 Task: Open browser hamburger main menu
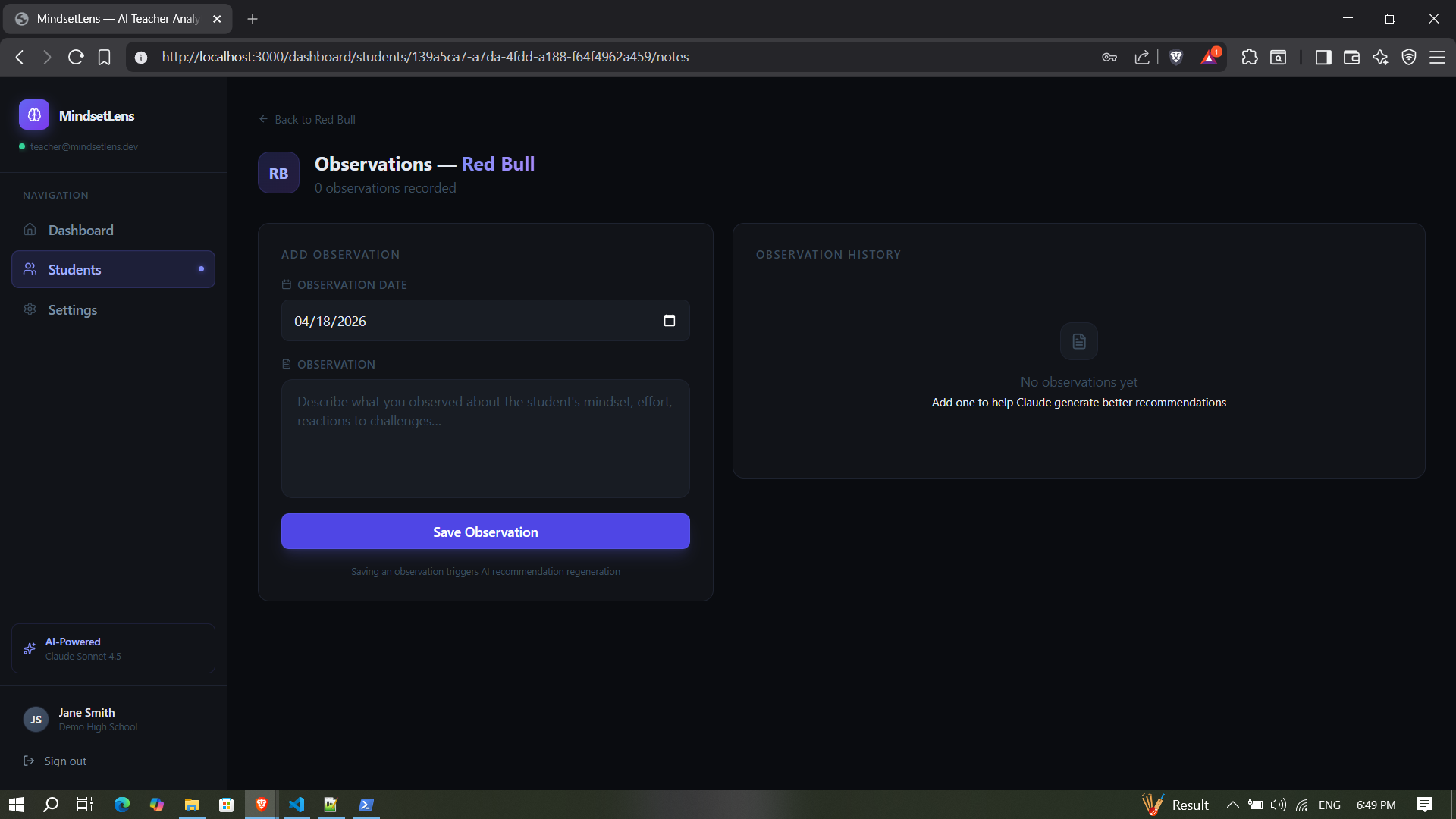tap(1437, 57)
